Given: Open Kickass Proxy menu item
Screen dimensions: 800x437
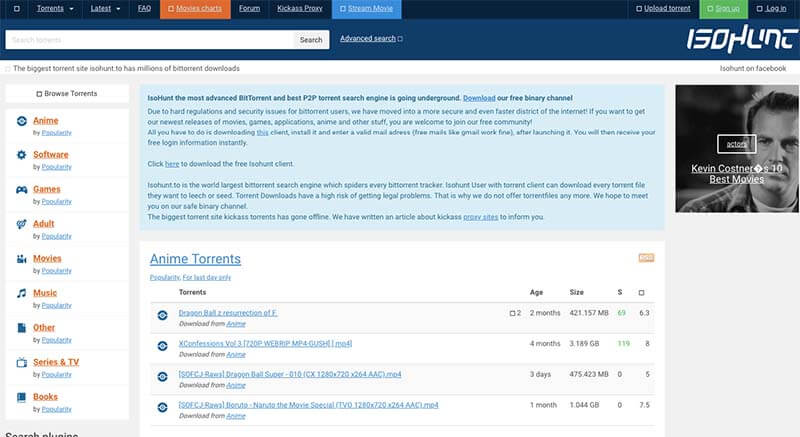Looking at the screenshot, I should 300,9.
